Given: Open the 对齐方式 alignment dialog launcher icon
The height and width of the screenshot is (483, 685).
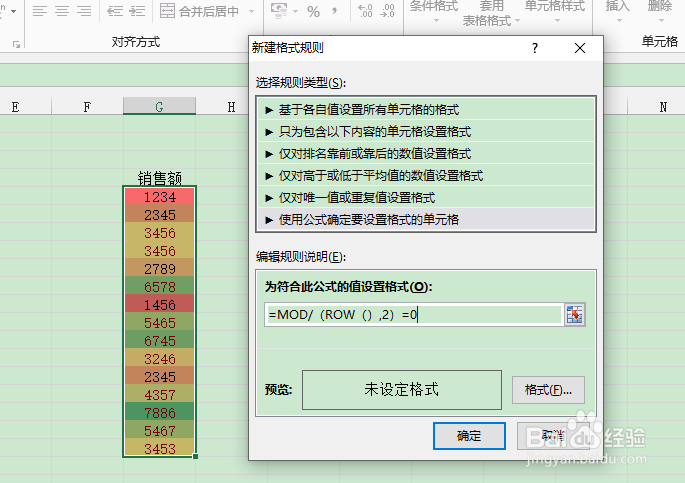Looking at the screenshot, I should pos(17,44).
